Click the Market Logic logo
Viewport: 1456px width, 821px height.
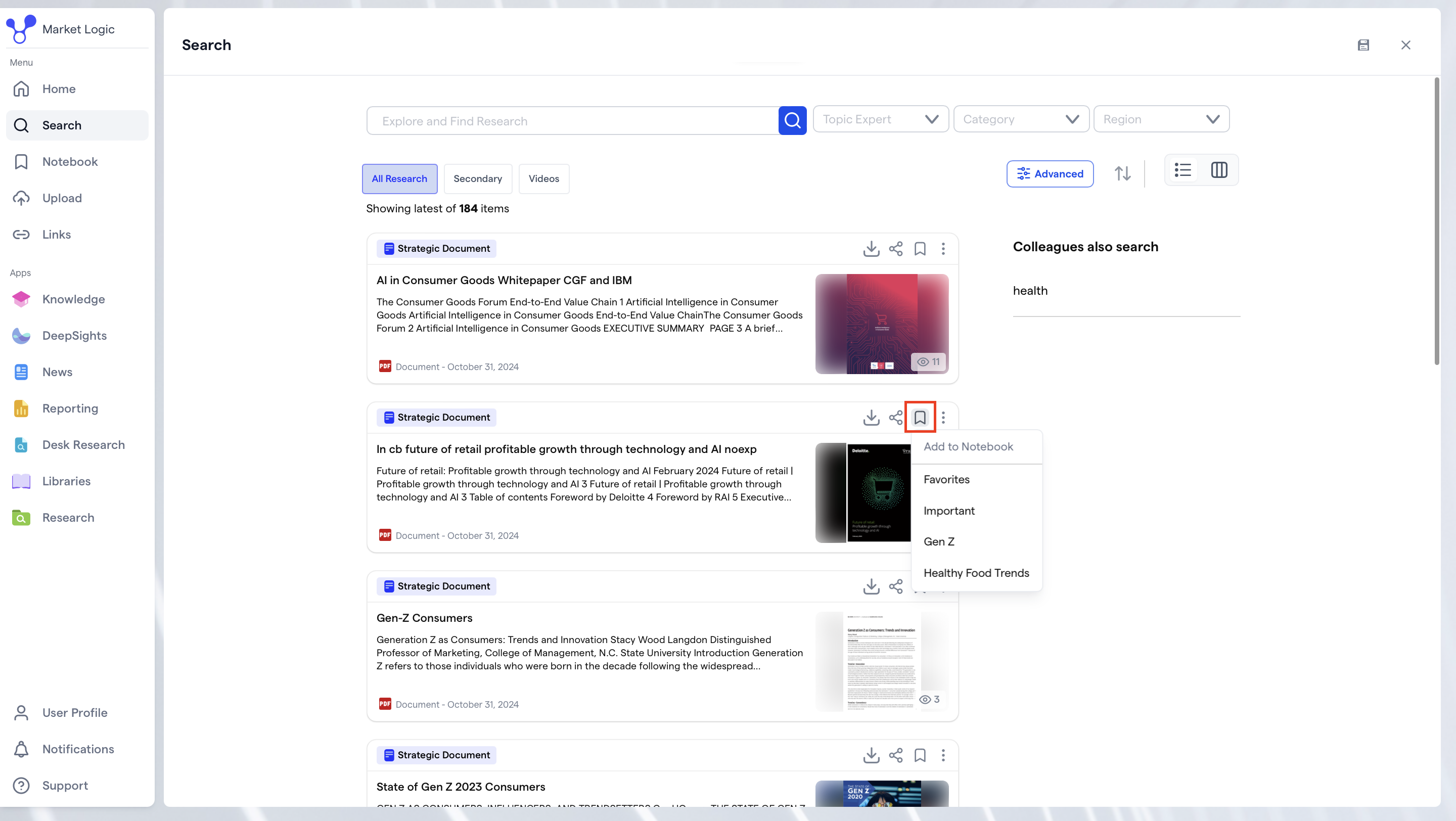pyautogui.click(x=21, y=29)
